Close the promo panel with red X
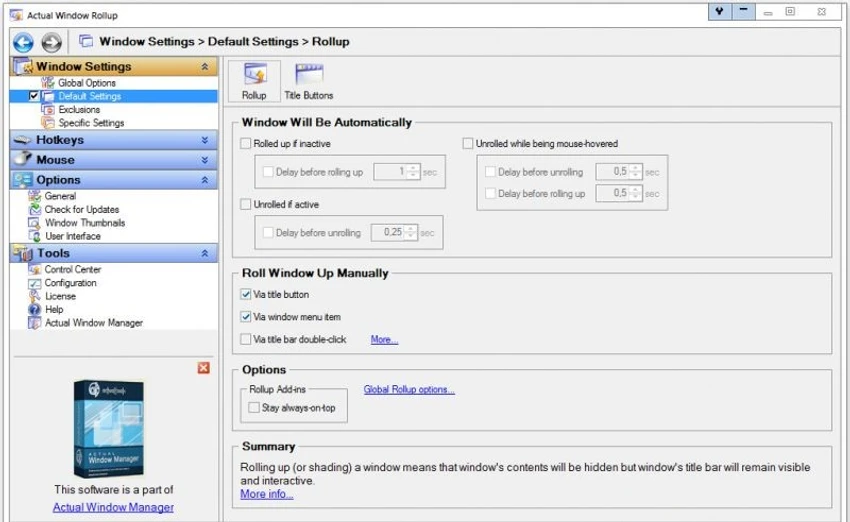This screenshot has width=850, height=522. (x=204, y=368)
